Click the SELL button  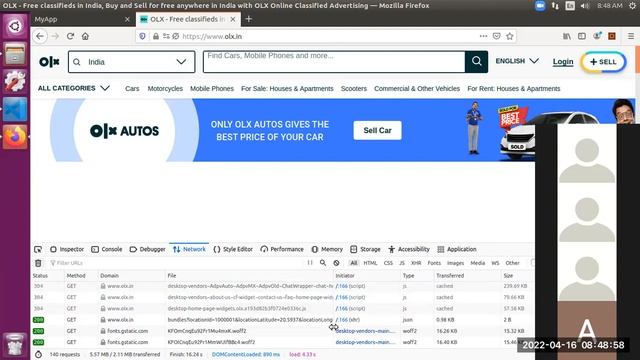[x=603, y=62]
